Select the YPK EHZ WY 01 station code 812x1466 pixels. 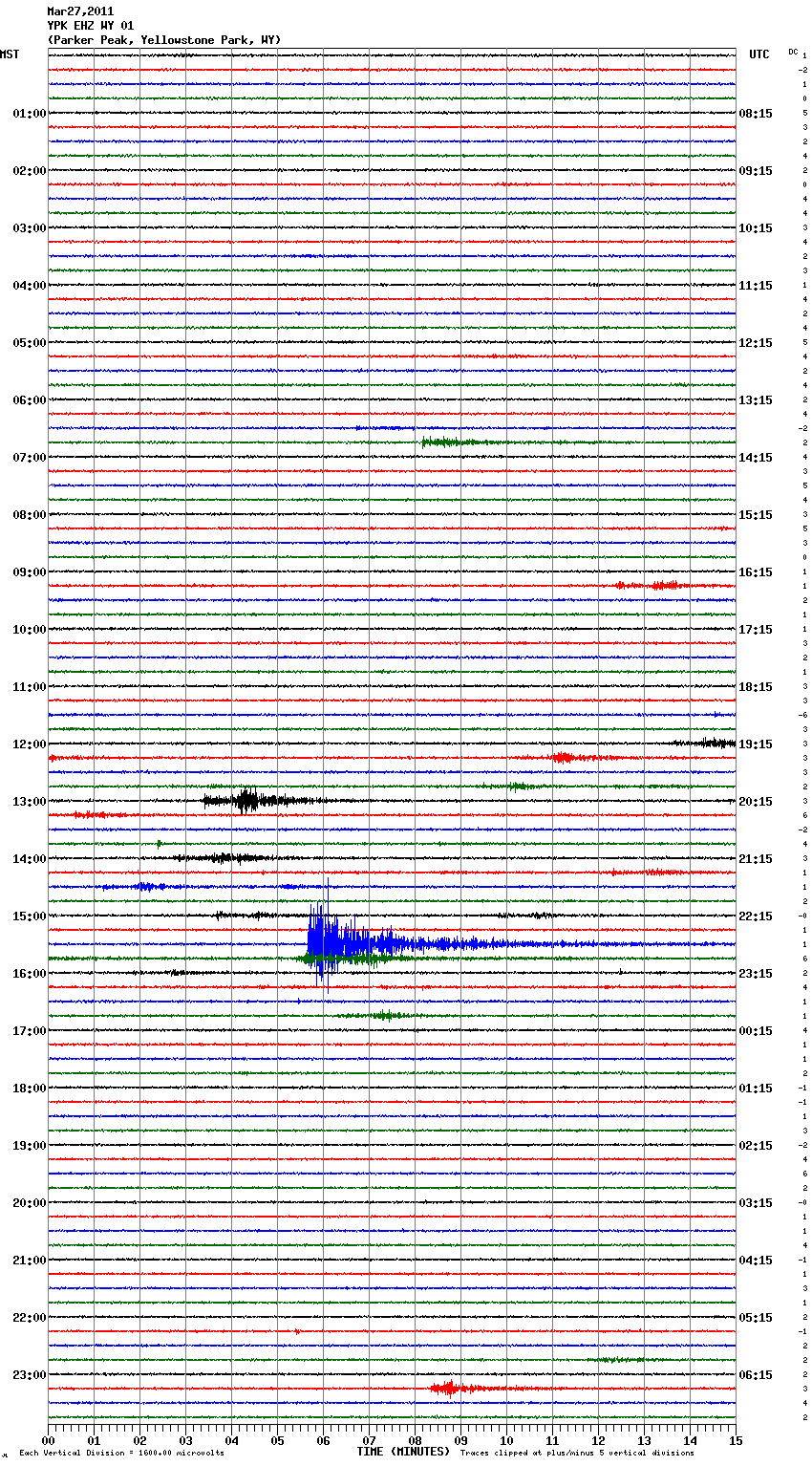point(91,26)
